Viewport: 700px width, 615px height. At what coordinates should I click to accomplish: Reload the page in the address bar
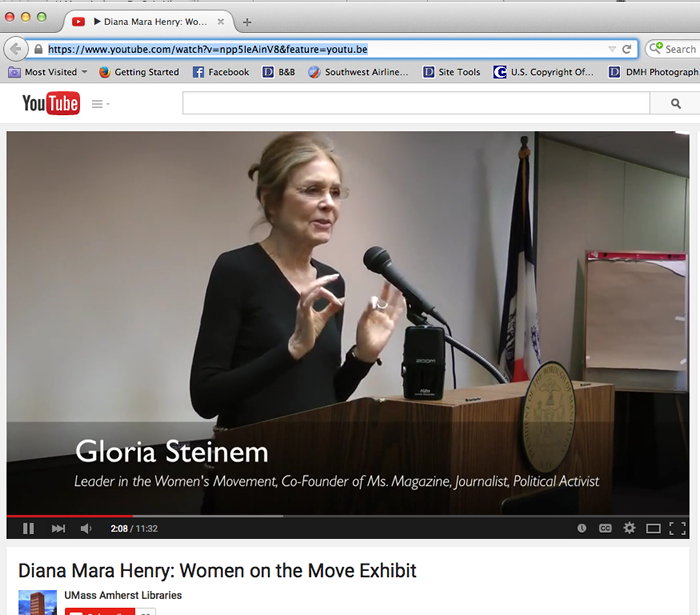click(627, 48)
